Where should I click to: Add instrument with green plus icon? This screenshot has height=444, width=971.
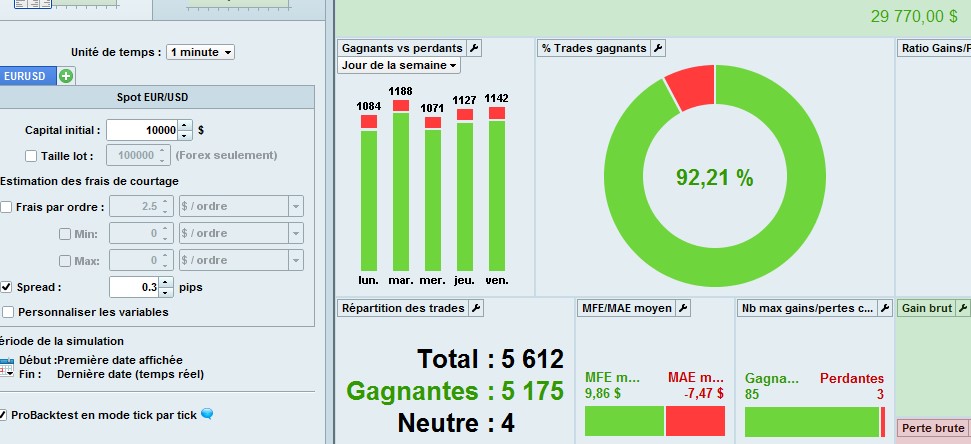(66, 76)
